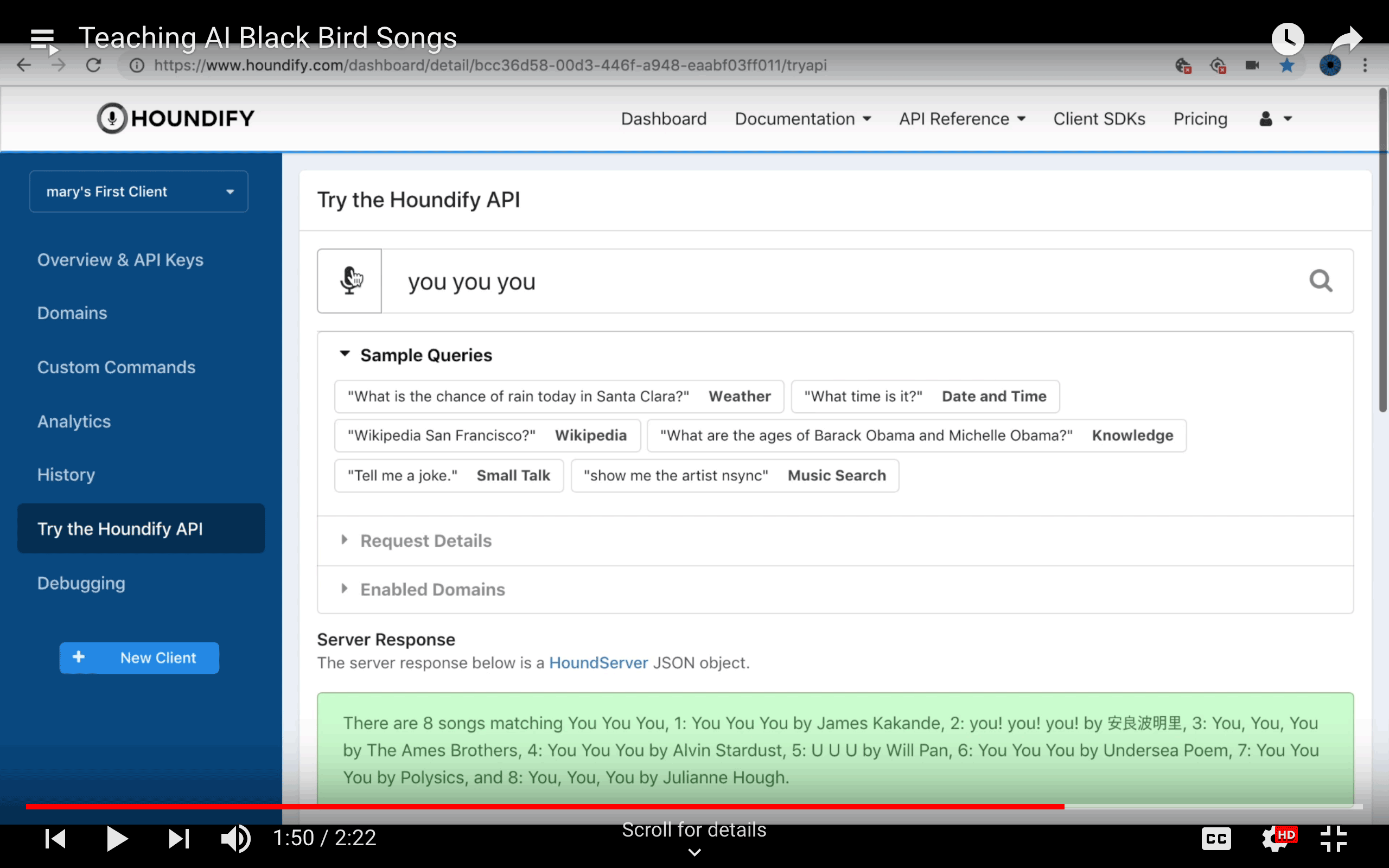The height and width of the screenshot is (868, 1389).
Task: Exit fullscreen mode
Action: coord(1334,839)
